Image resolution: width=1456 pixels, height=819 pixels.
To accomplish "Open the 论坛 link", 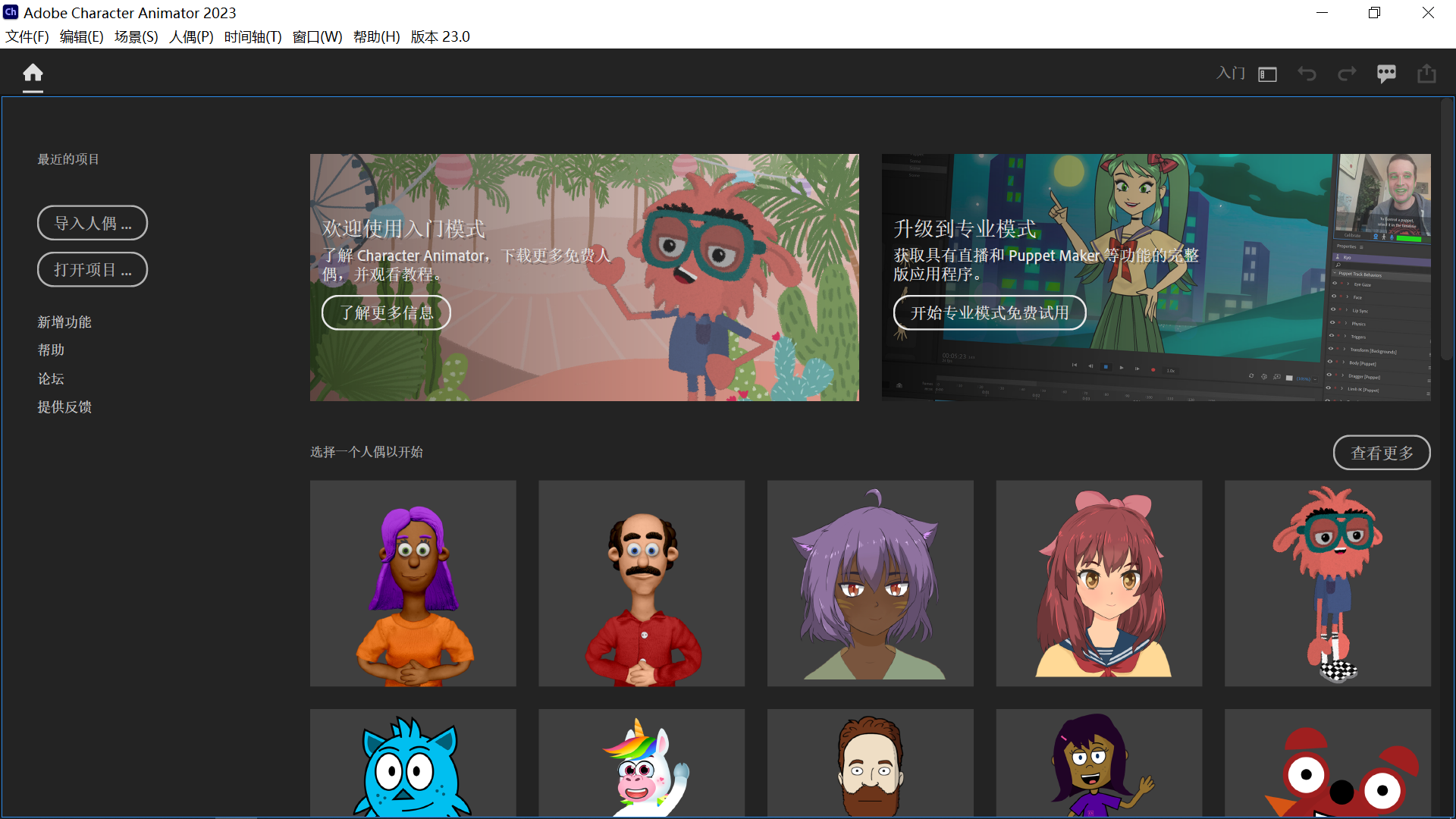I will click(51, 379).
